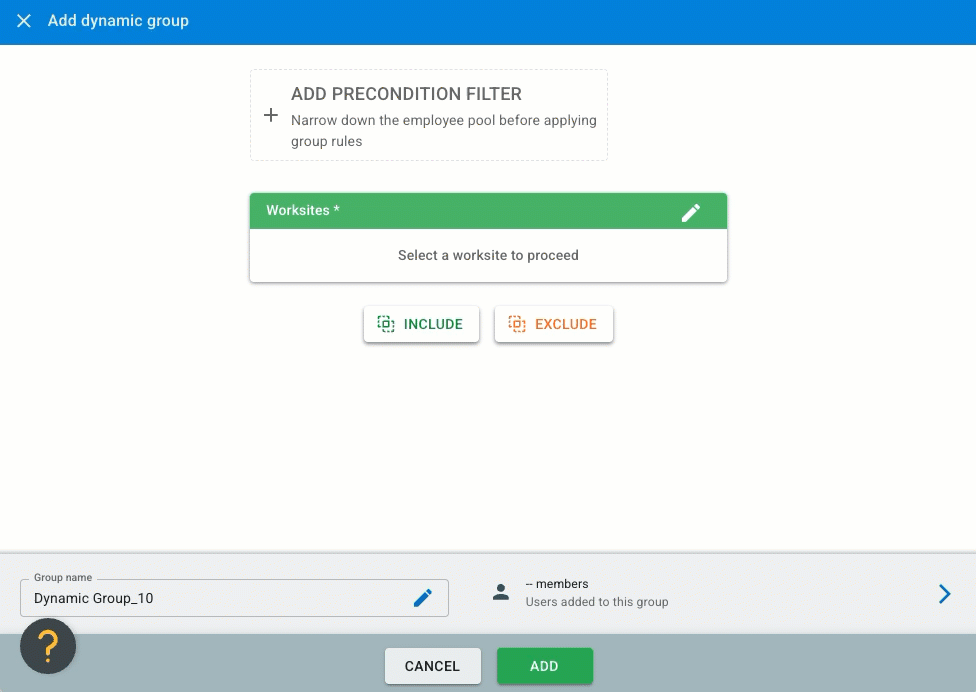Click the 'Select a worksite to proceed' message
The width and height of the screenshot is (976, 692).
click(x=488, y=255)
